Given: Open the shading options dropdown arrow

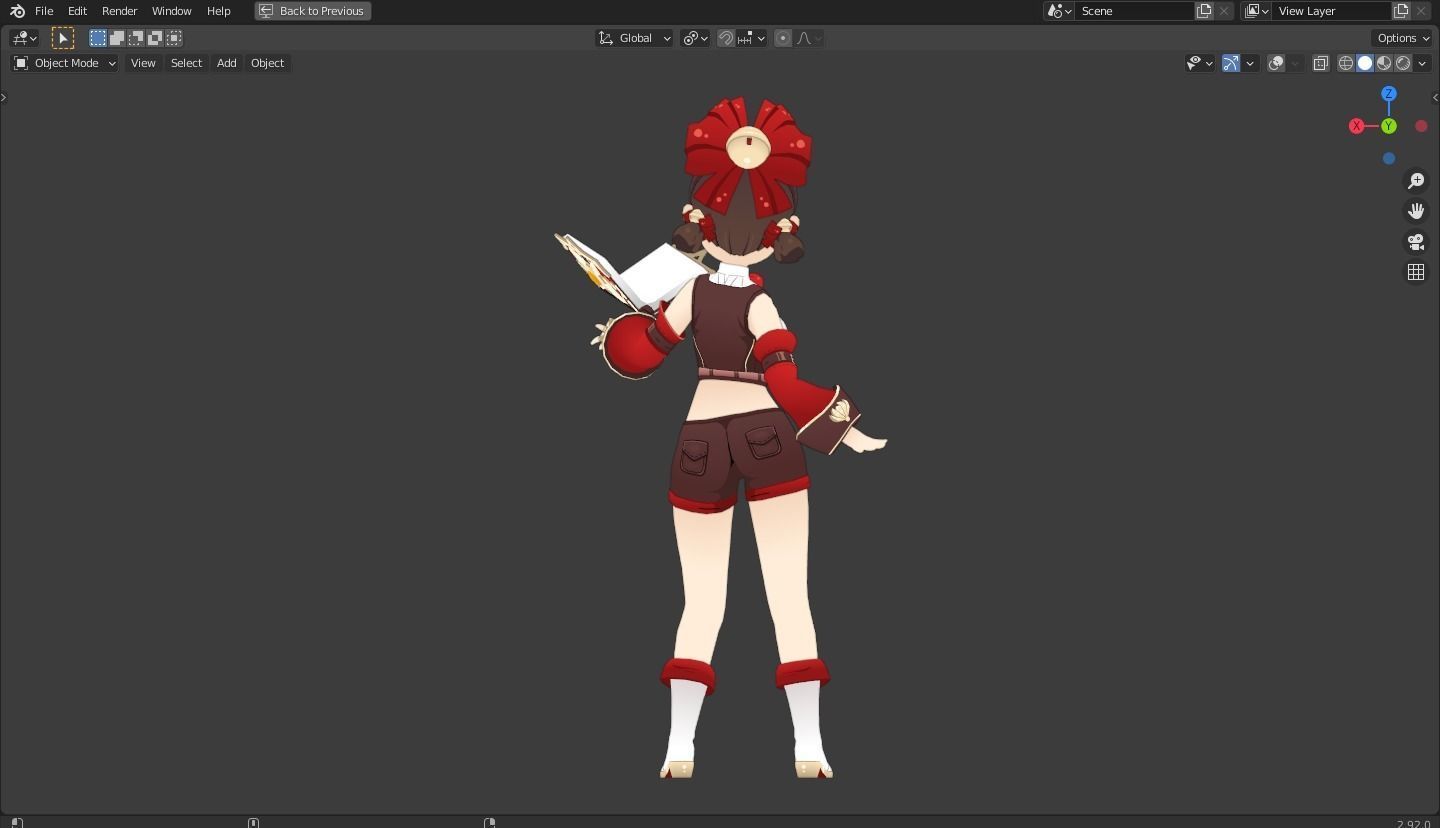Looking at the screenshot, I should pos(1422,63).
